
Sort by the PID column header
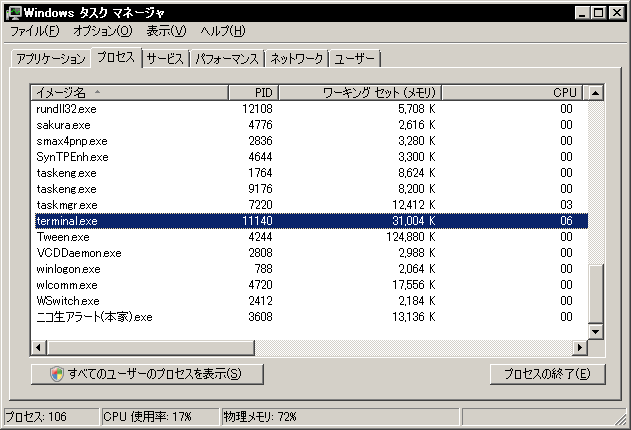[254, 93]
